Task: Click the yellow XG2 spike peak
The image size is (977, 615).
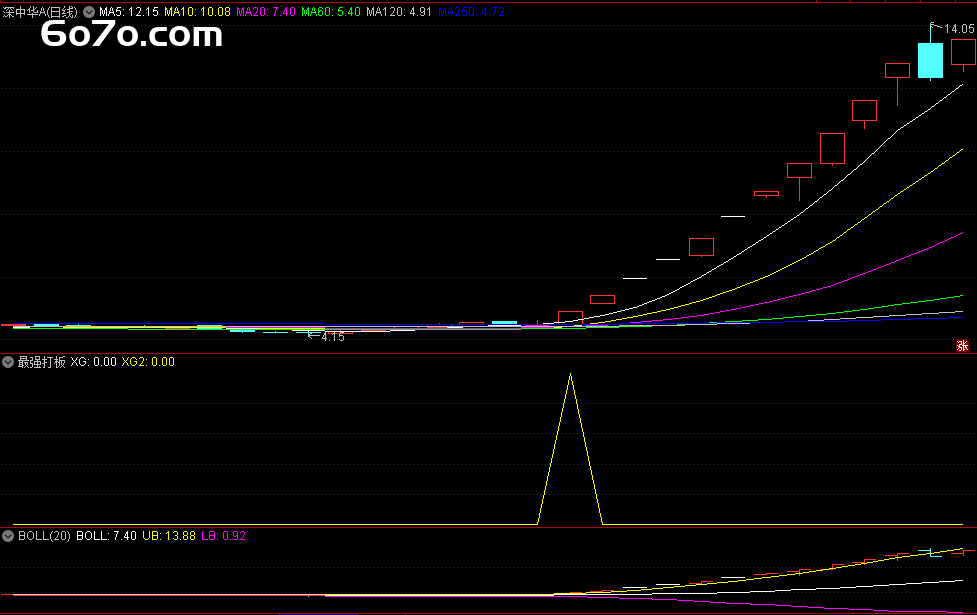Action: (x=570, y=375)
